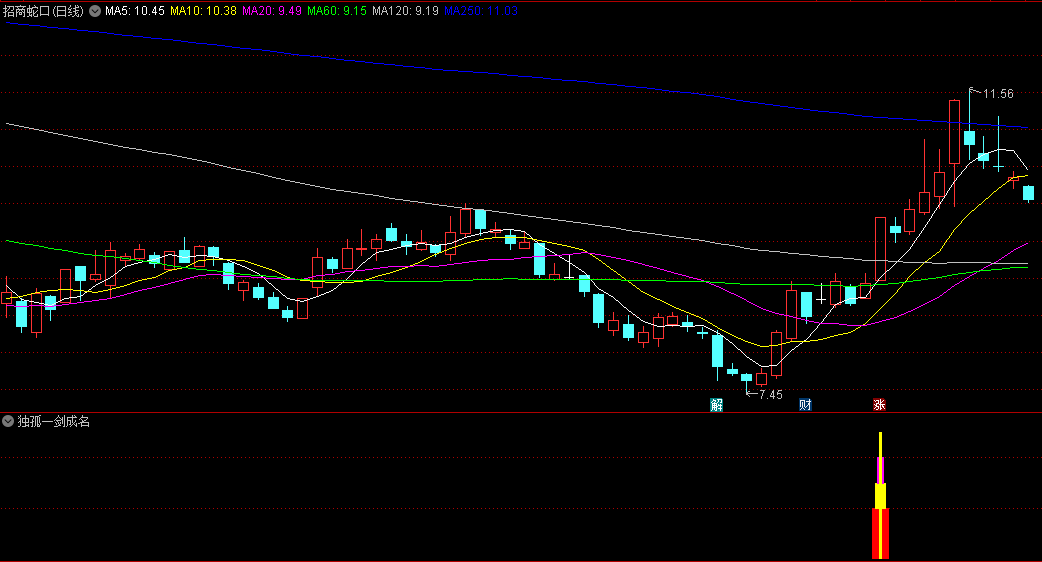Click the 财 marker icon

click(805, 405)
